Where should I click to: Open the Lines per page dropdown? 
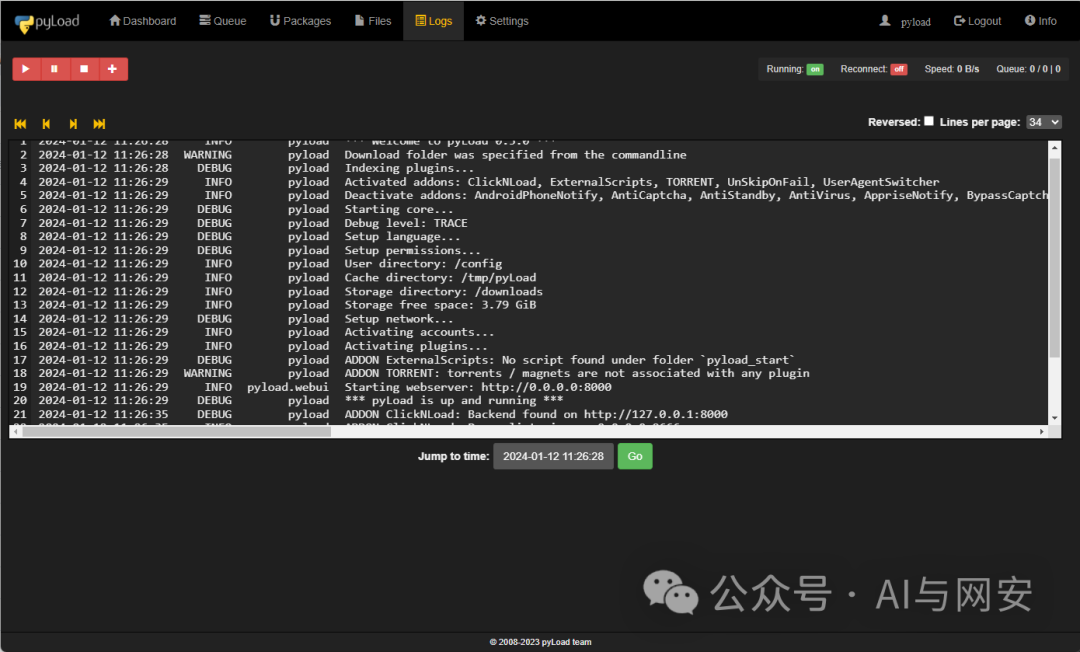click(x=1043, y=122)
